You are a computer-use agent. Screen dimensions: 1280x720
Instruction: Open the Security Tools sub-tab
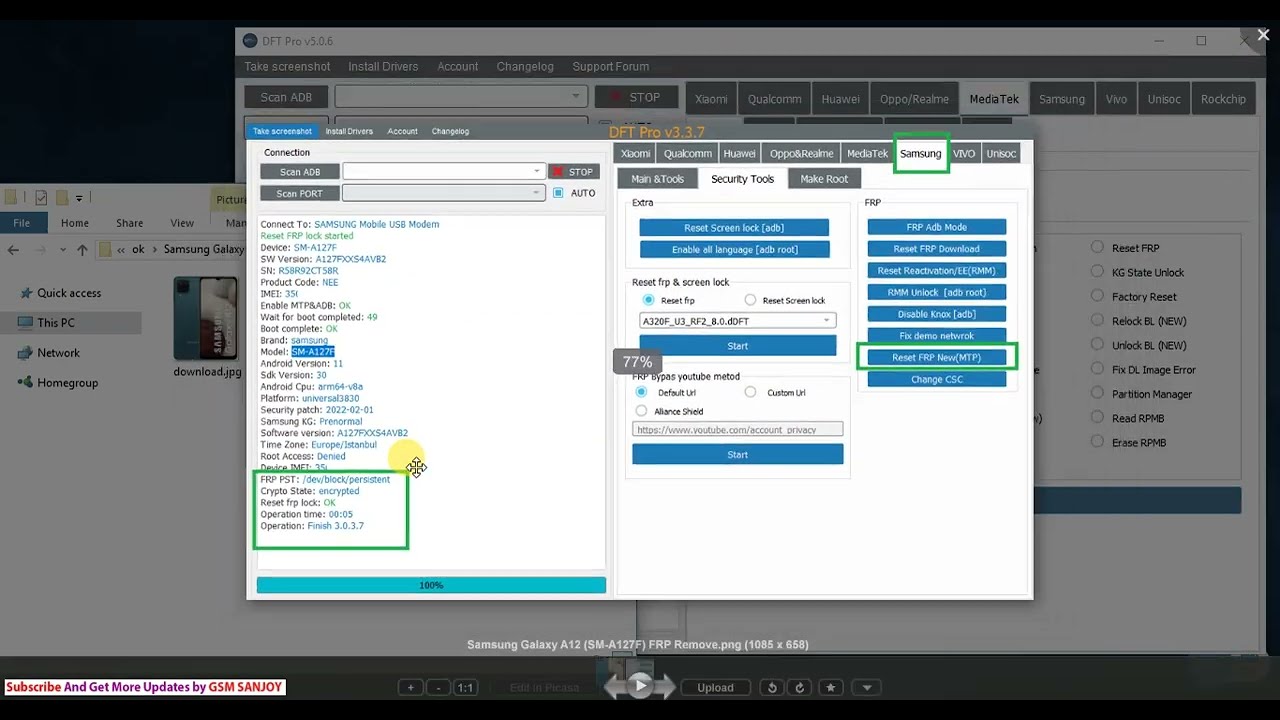click(x=742, y=179)
